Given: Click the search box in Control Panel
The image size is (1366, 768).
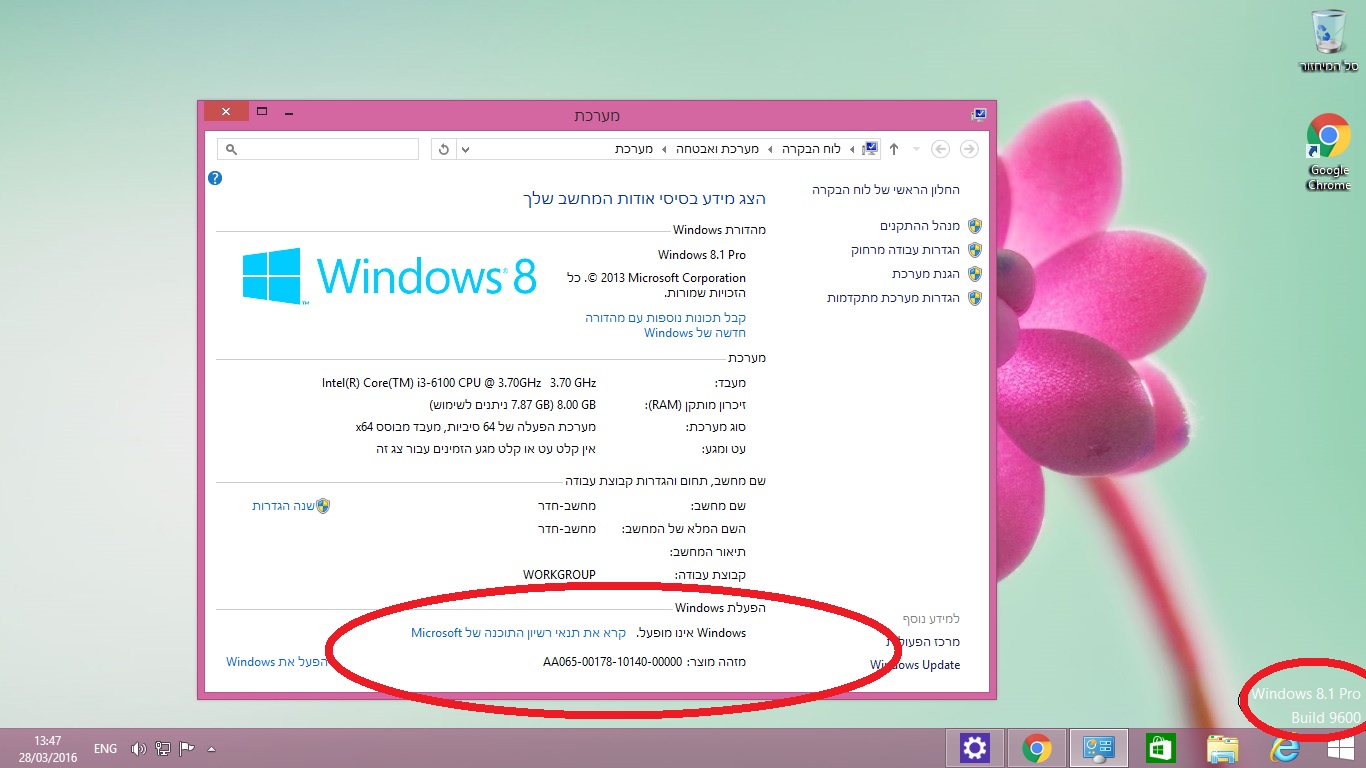Looking at the screenshot, I should click(318, 149).
